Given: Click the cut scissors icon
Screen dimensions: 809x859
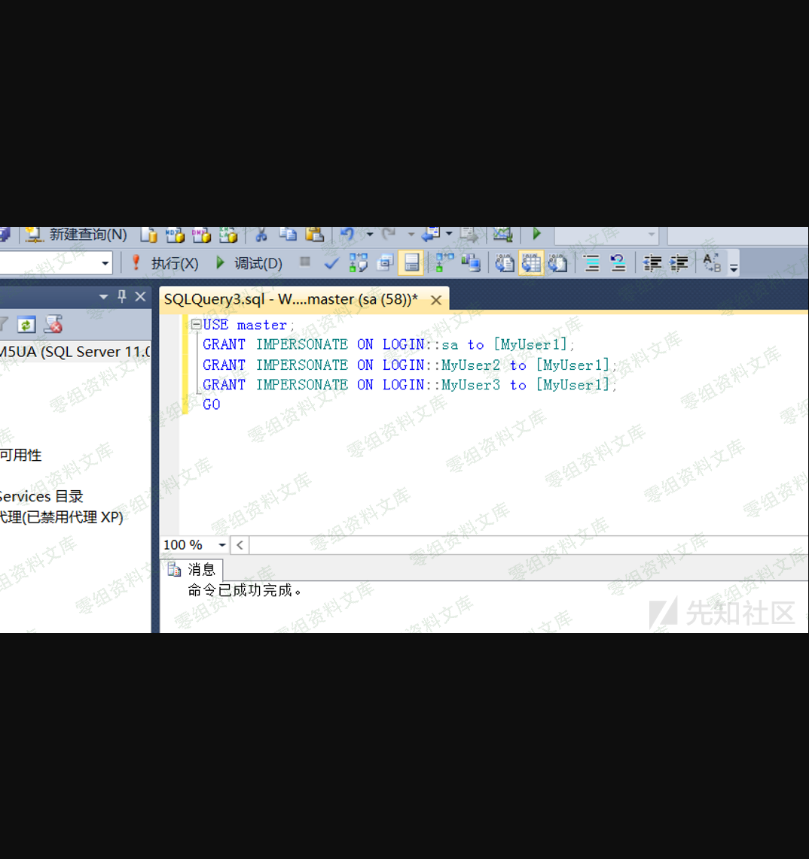Looking at the screenshot, I should 260,234.
